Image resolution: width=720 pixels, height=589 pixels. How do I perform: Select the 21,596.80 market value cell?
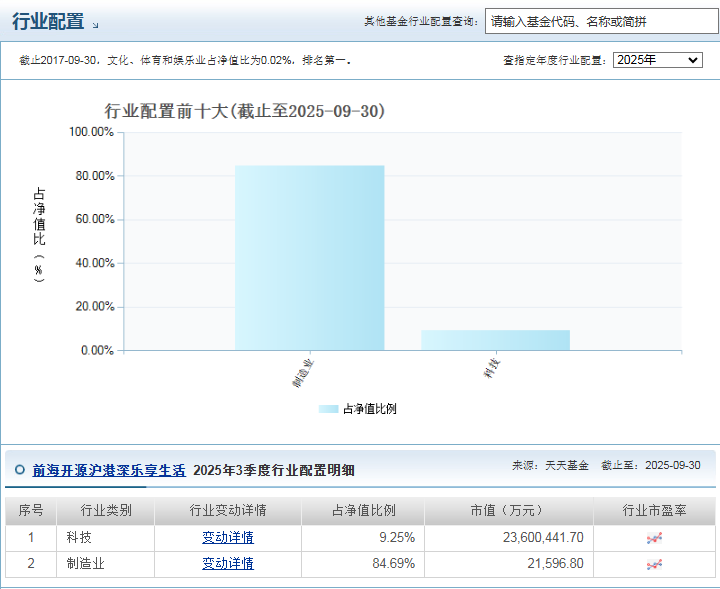click(555, 563)
